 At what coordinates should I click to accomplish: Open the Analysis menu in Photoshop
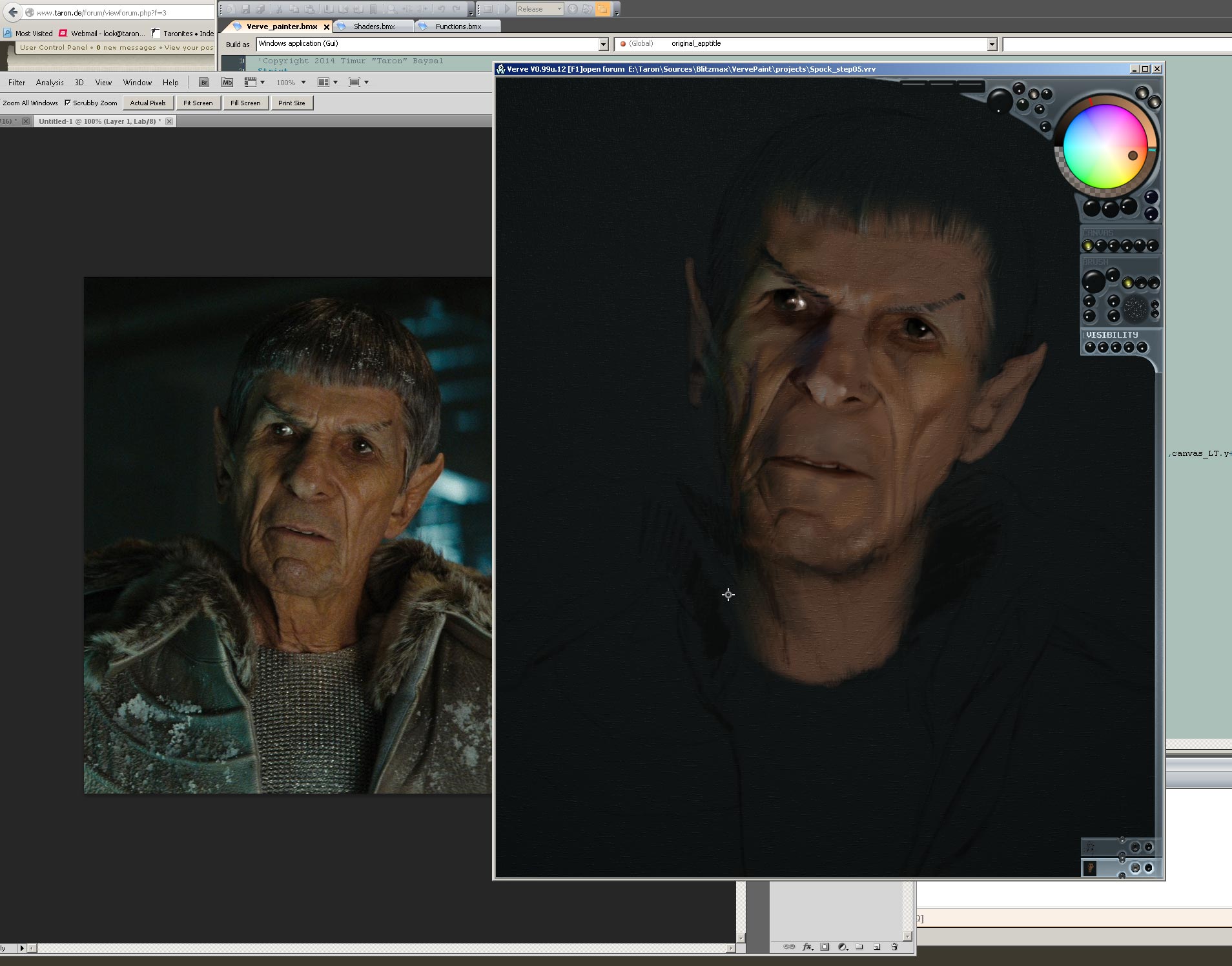(50, 83)
